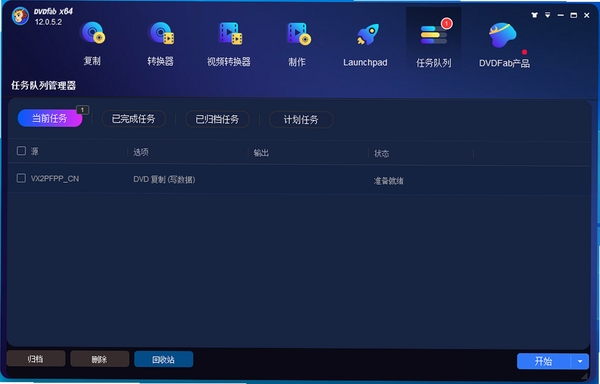Click the DVD 复制 option text
Image resolution: width=600 pixels, height=384 pixels.
164,179
